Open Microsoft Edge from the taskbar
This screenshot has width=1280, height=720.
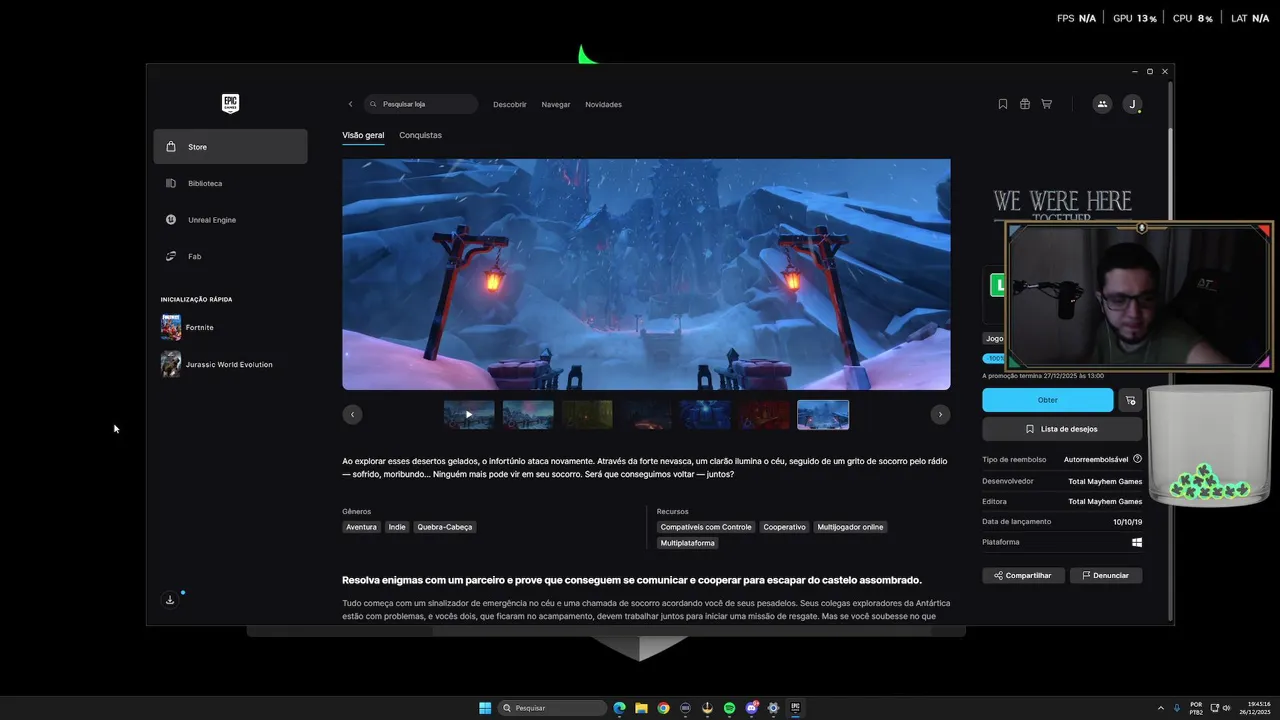tap(619, 708)
